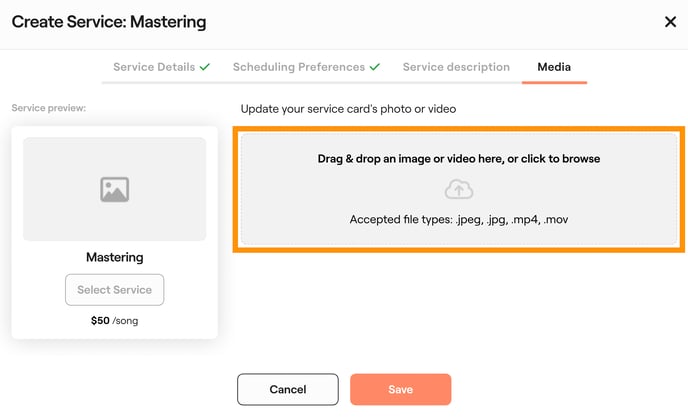Click the accepted file types text
688x419 pixels.
[458, 219]
